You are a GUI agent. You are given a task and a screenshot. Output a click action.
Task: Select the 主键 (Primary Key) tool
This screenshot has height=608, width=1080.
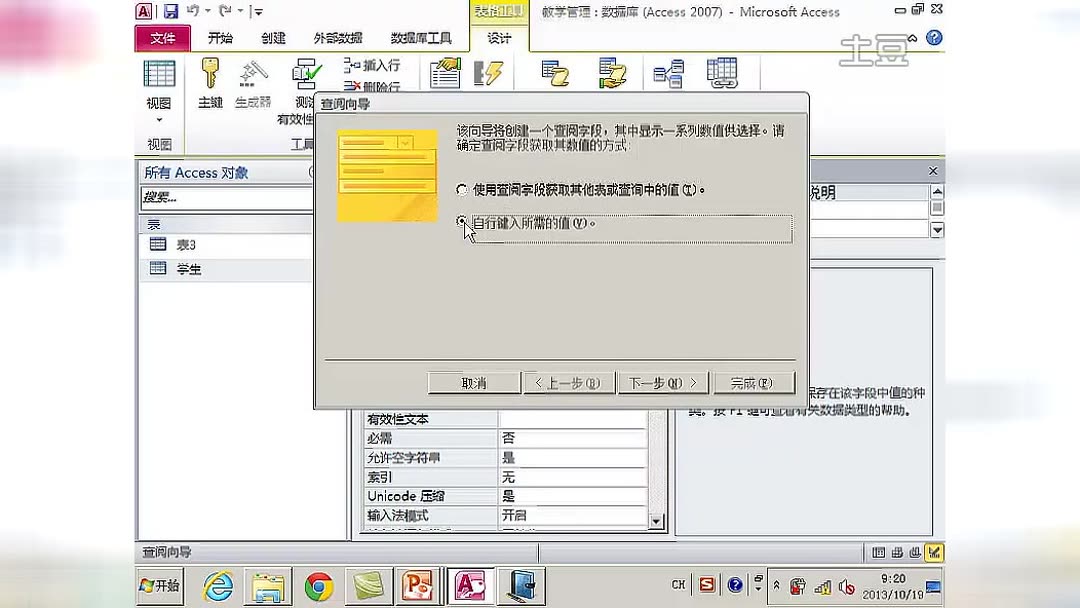(210, 80)
